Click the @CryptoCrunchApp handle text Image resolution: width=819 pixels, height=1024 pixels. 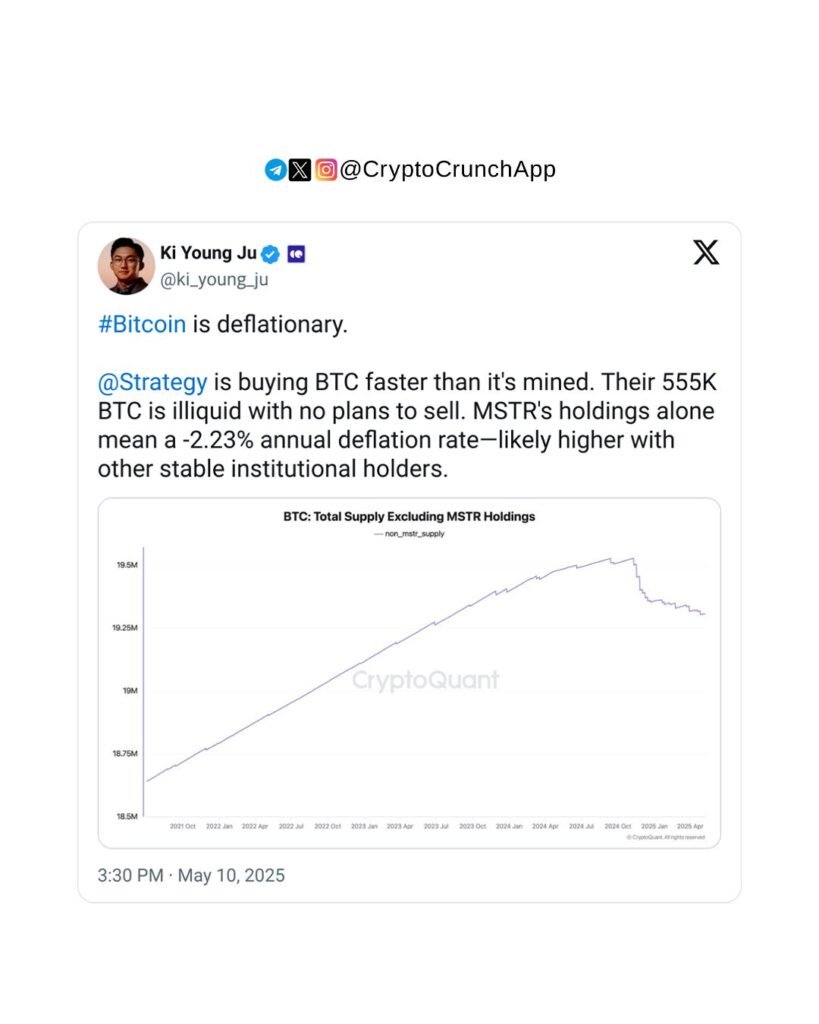447,170
